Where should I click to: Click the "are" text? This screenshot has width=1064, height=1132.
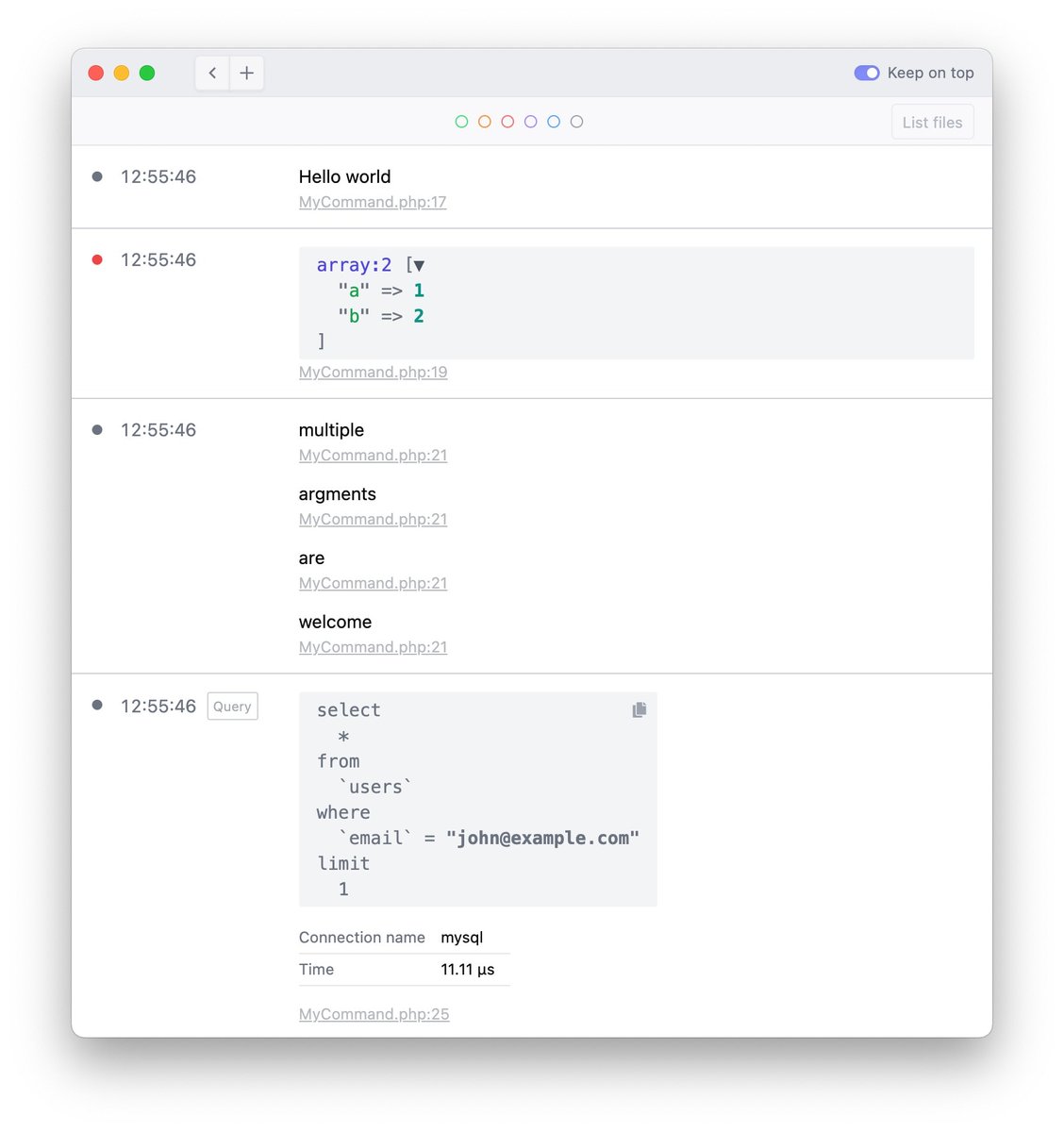pyautogui.click(x=311, y=558)
